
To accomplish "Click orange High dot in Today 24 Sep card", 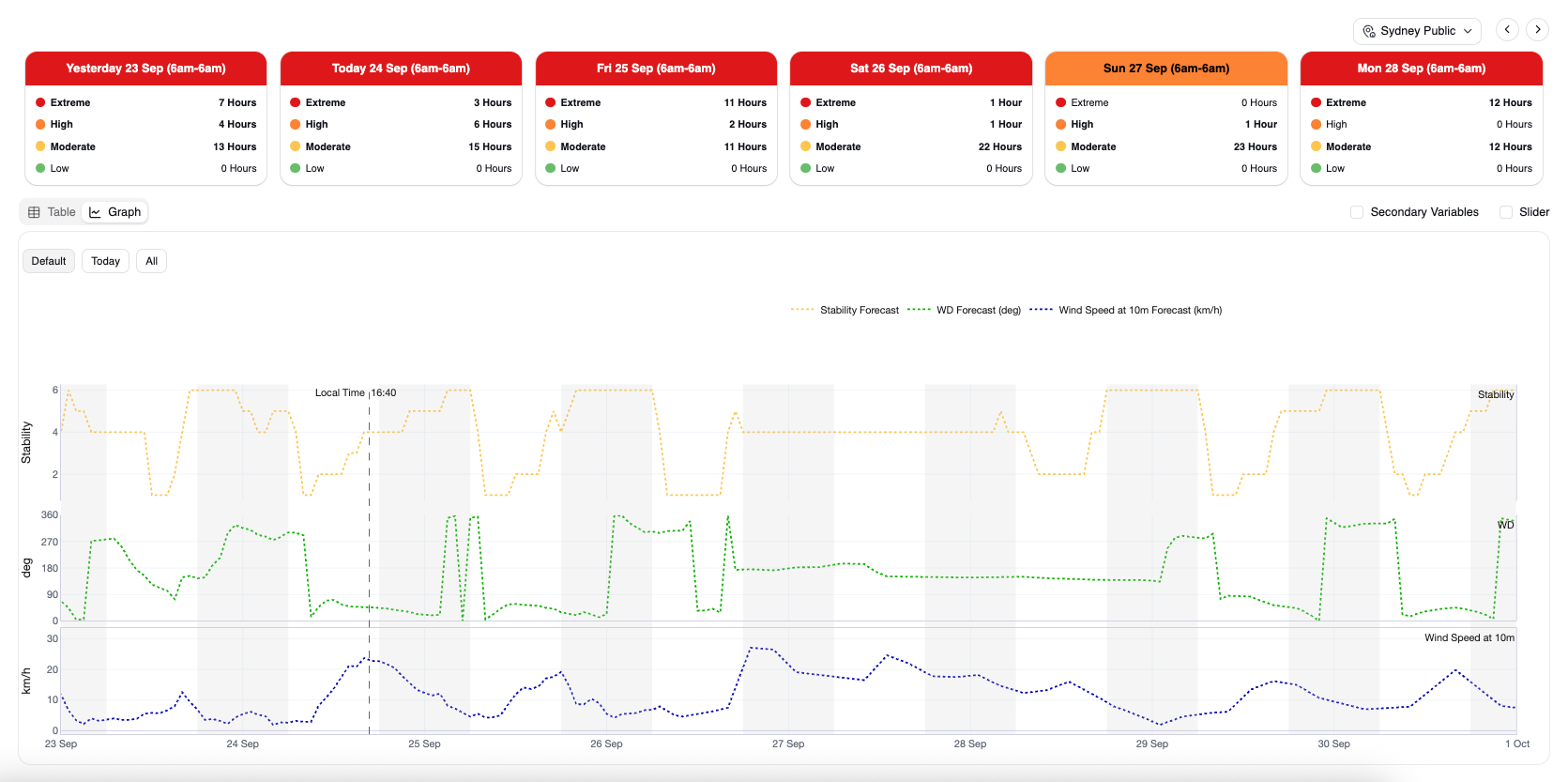I will coord(296,124).
